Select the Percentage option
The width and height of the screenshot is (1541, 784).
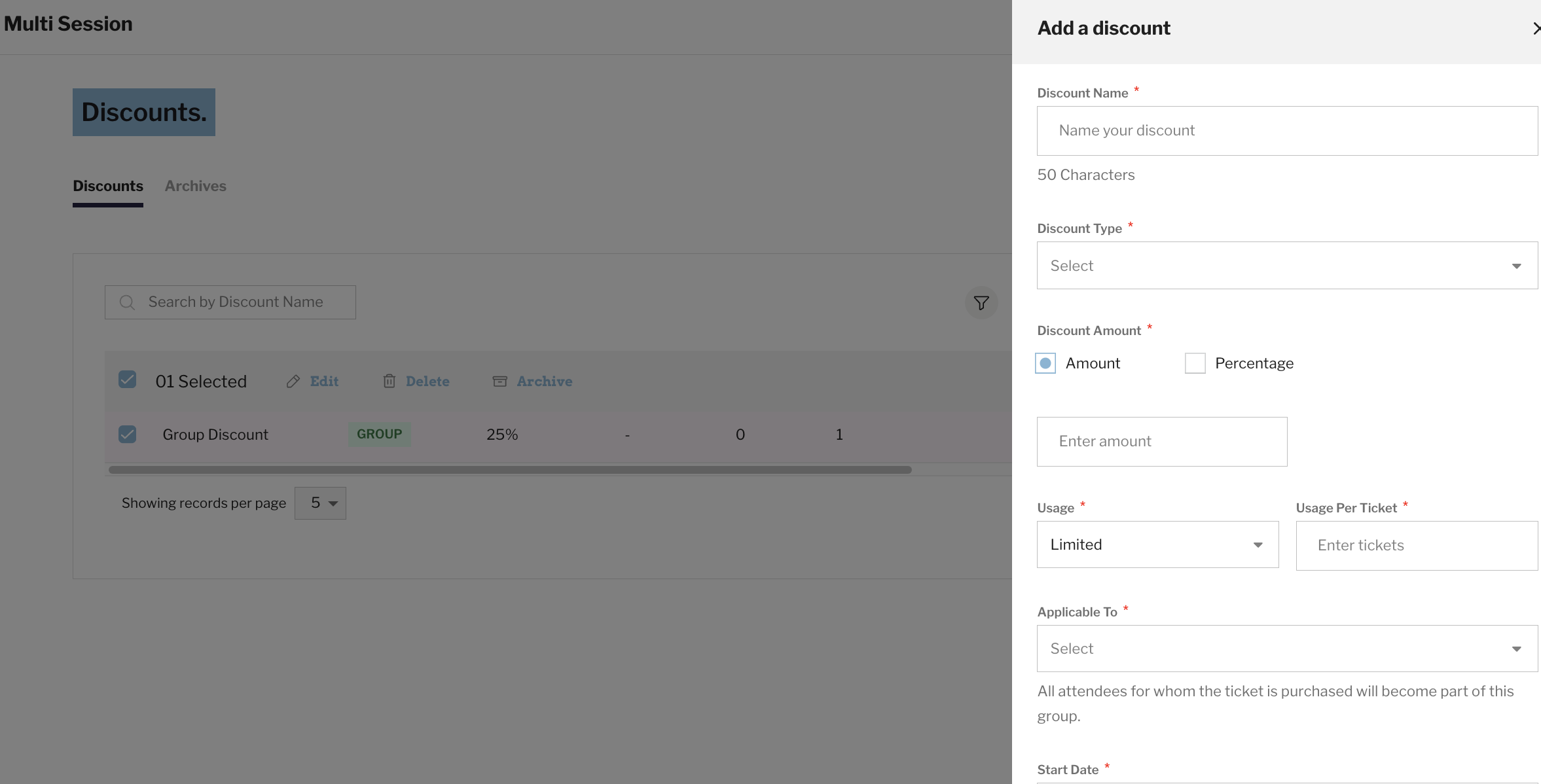pyautogui.click(x=1195, y=363)
